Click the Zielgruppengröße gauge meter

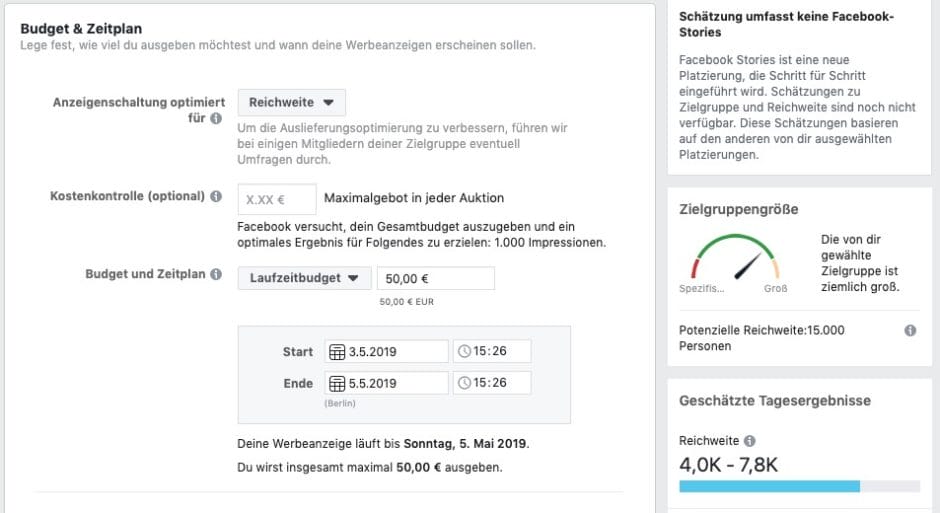(x=734, y=259)
